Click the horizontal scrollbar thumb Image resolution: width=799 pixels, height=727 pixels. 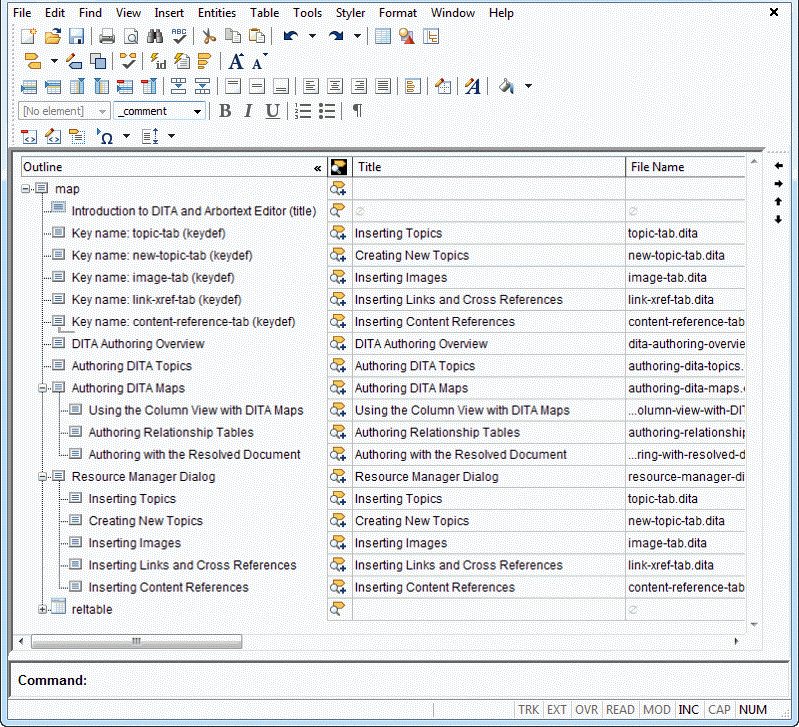pyautogui.click(x=137, y=641)
